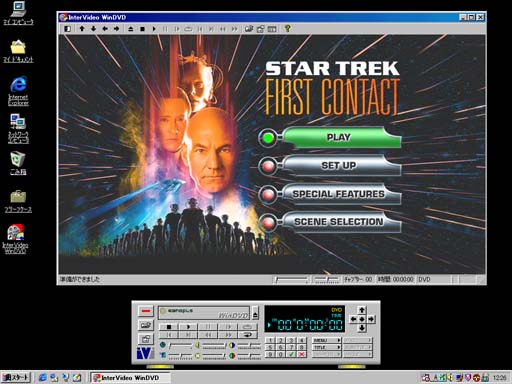Eject the disc from the window toolbar
This screenshot has width=512, height=384.
click(x=131, y=29)
